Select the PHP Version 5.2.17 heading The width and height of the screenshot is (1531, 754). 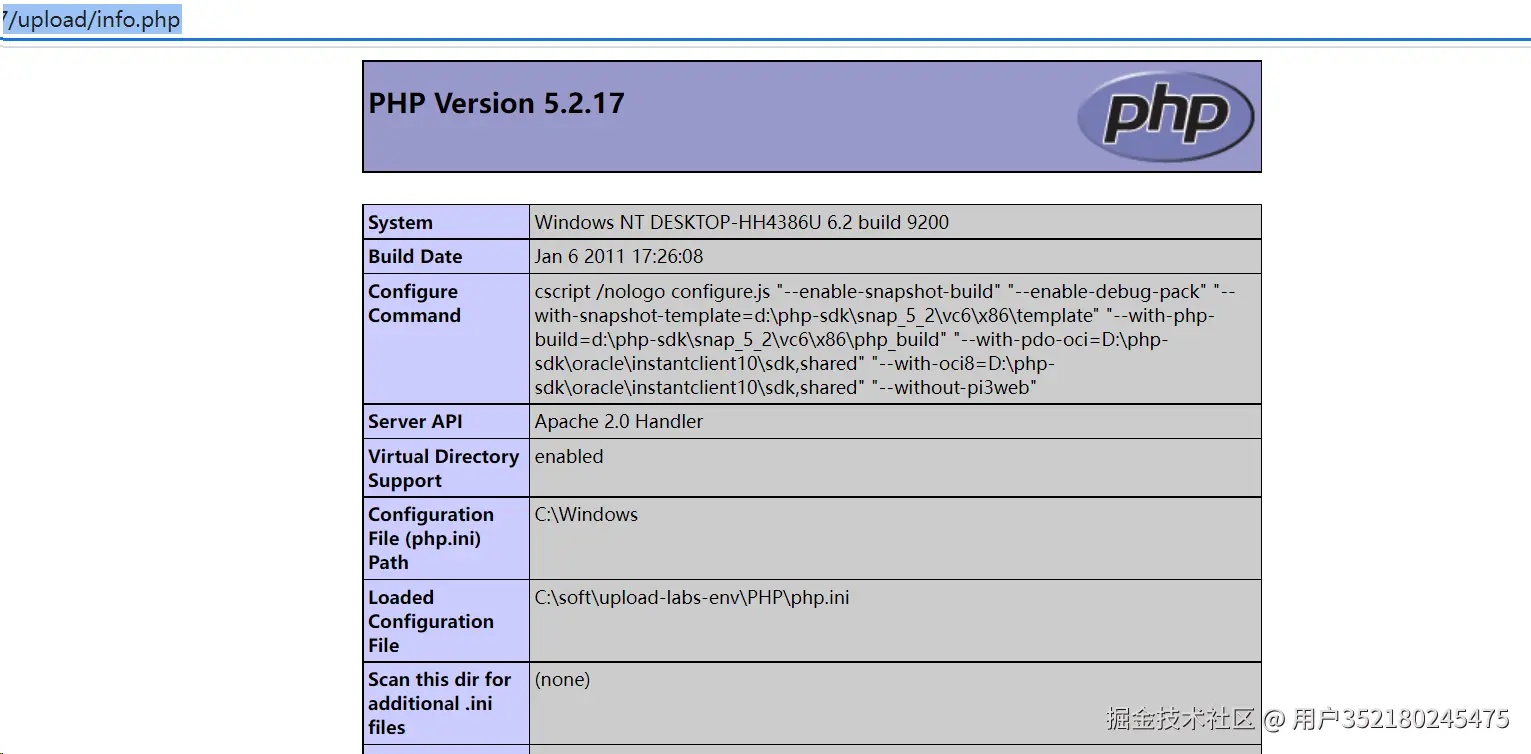(496, 103)
